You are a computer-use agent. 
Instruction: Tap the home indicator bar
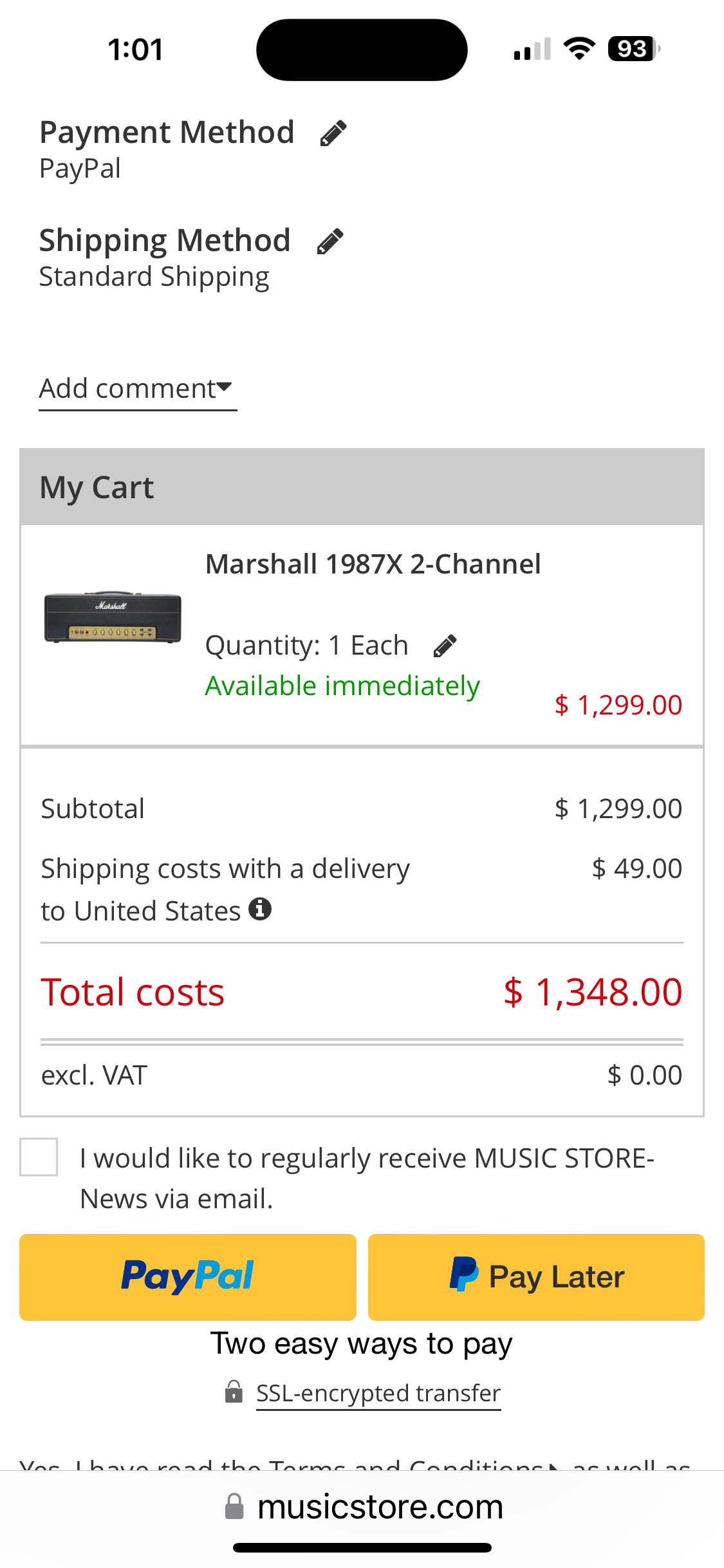[362, 1547]
